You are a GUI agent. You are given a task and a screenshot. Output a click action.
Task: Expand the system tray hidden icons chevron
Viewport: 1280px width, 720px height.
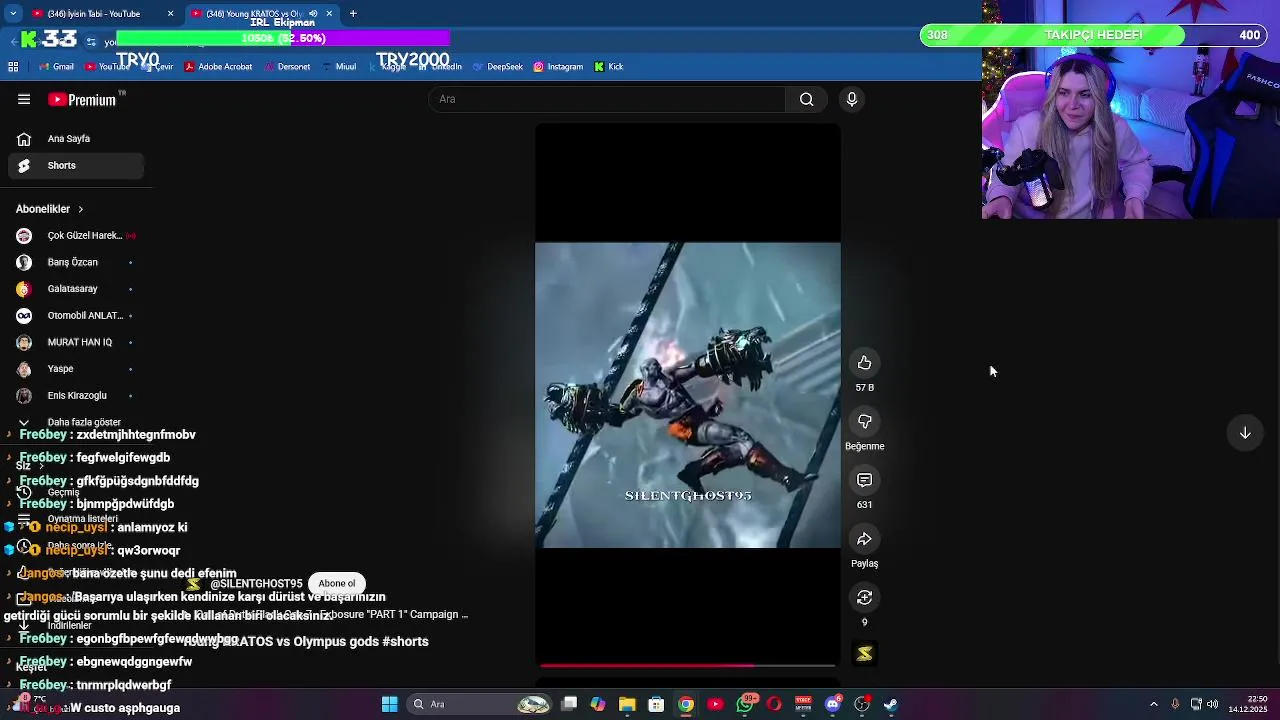tap(1154, 704)
